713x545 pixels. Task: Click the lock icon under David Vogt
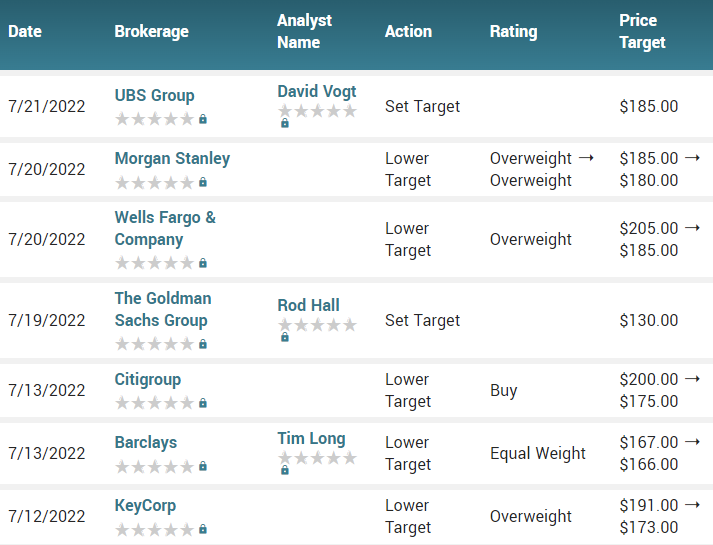[x=285, y=123]
